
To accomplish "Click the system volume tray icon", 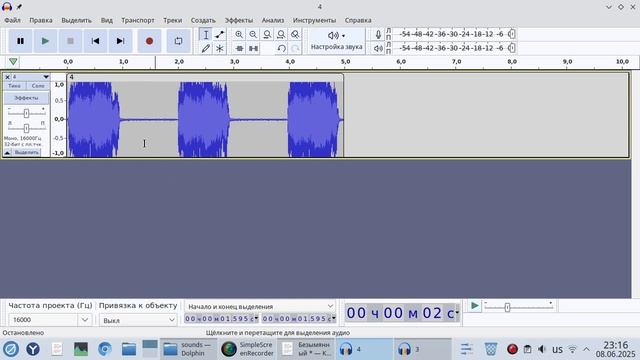I will (x=542, y=349).
